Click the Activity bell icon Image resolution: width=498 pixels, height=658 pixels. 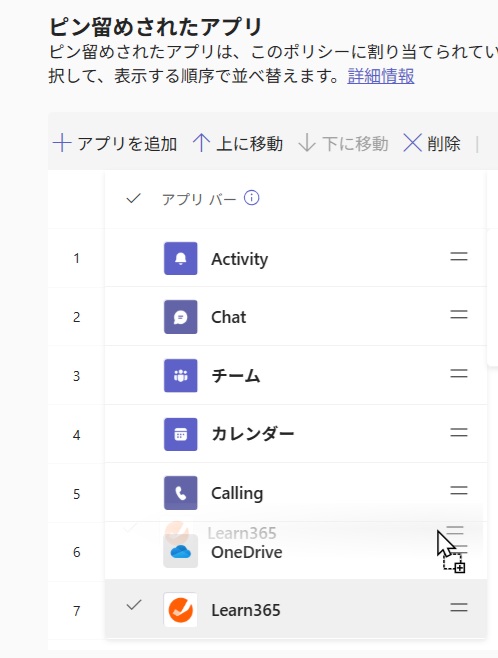(180, 258)
